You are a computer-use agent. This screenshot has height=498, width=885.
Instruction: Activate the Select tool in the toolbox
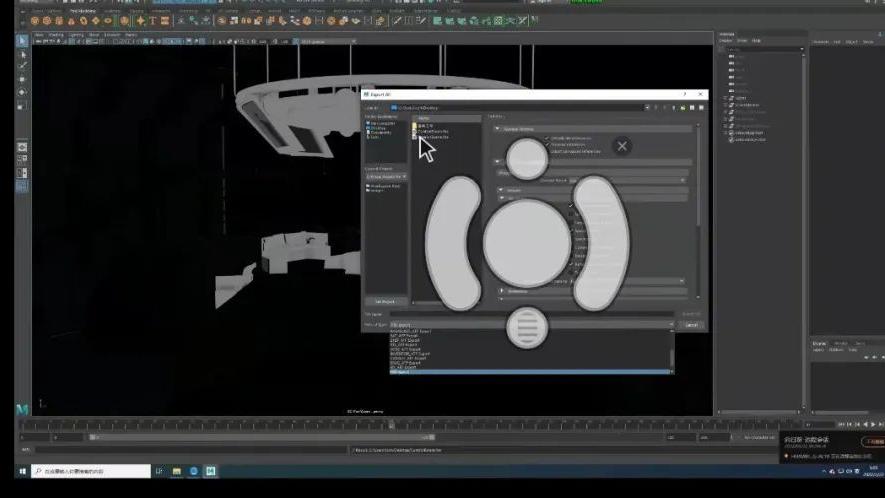click(x=22, y=40)
